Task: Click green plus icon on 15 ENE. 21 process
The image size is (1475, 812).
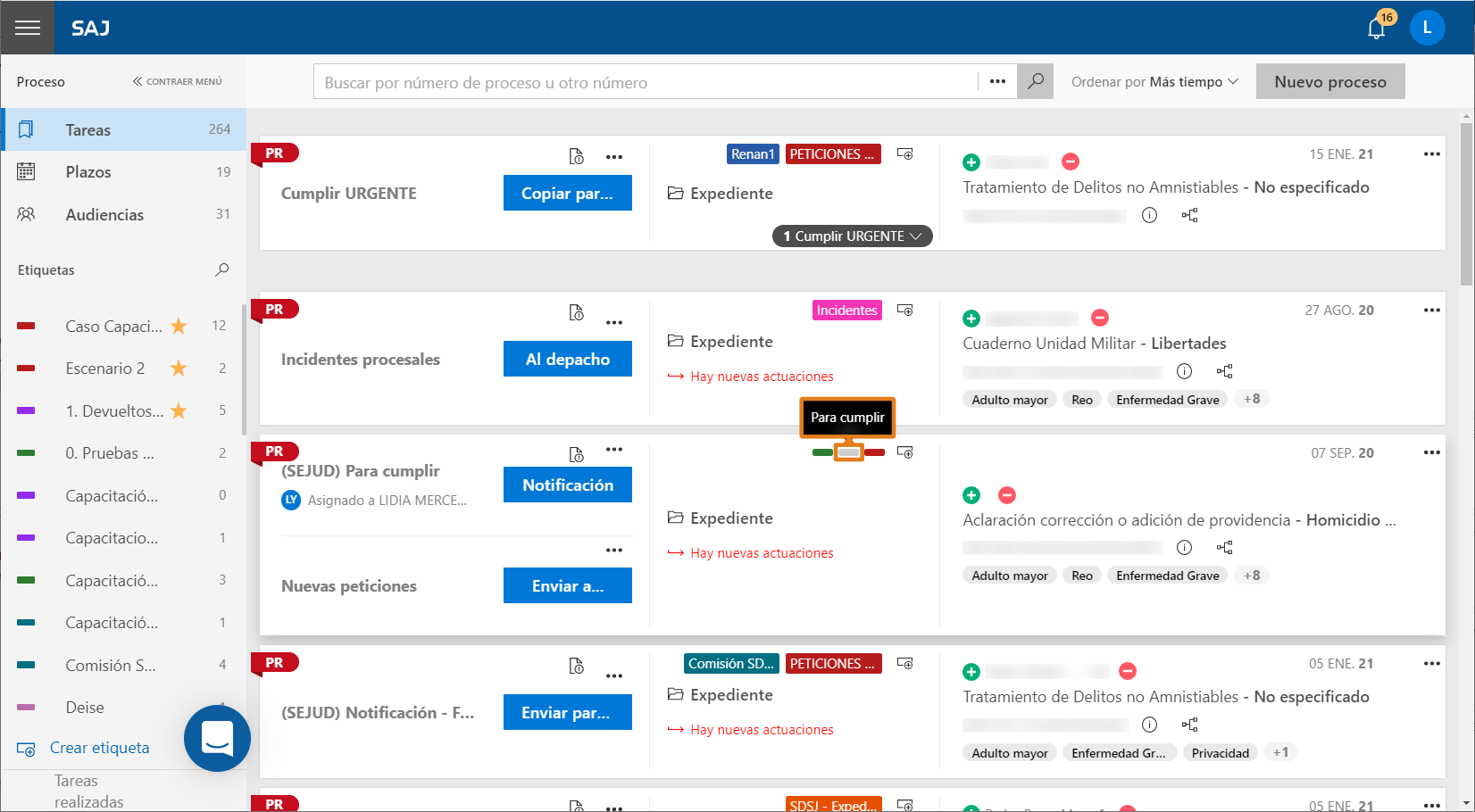Action: 971,162
